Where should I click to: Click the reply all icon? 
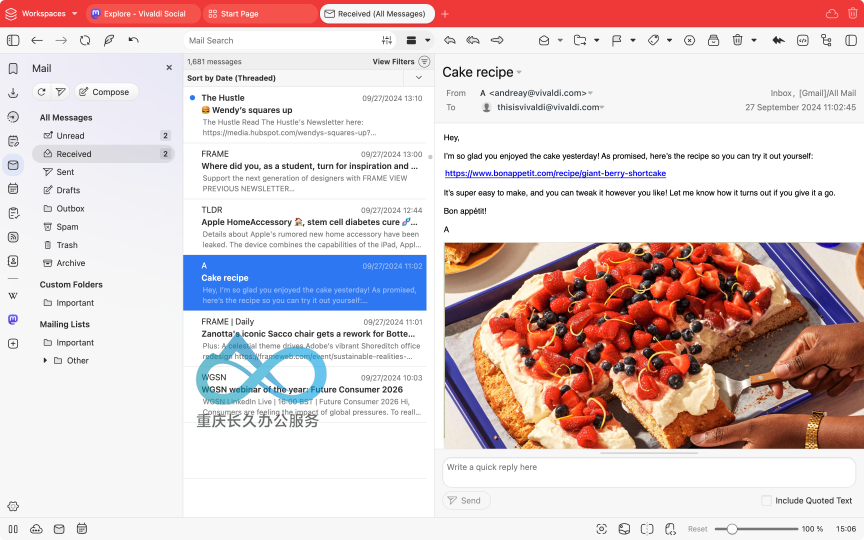tap(473, 40)
